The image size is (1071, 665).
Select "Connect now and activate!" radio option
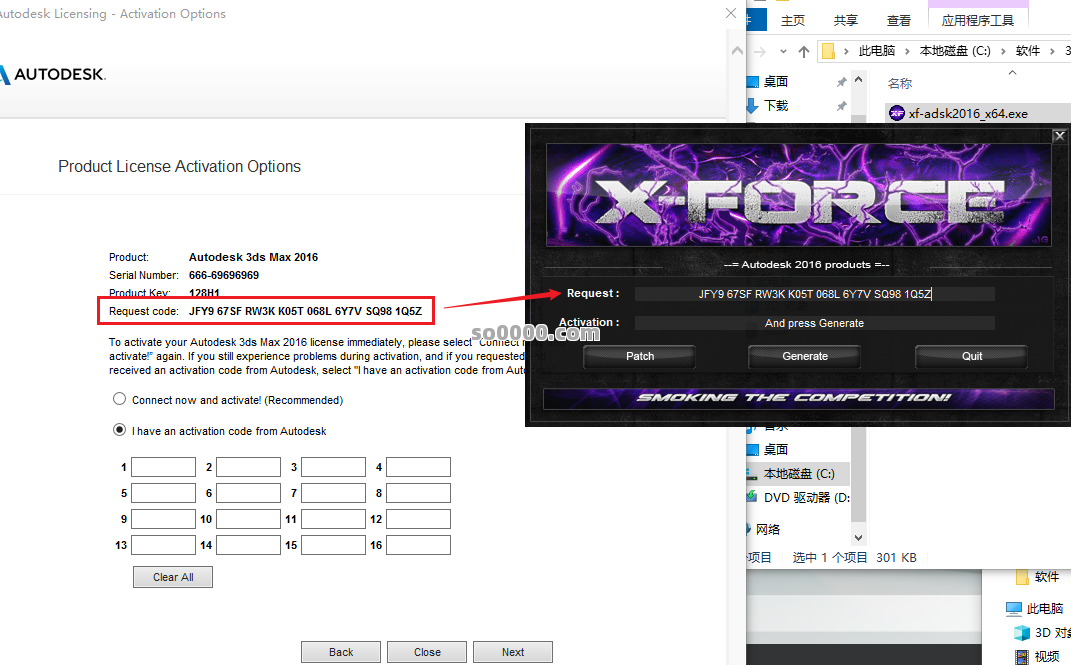point(119,399)
